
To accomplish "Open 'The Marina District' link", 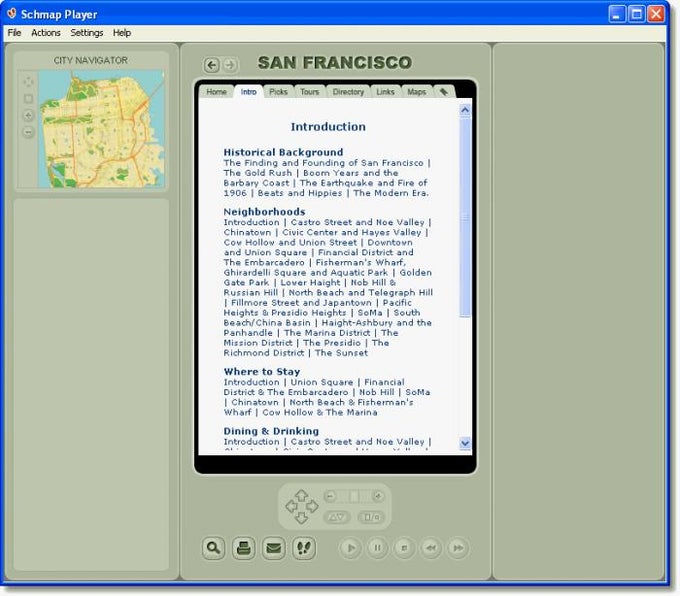I will [x=327, y=333].
